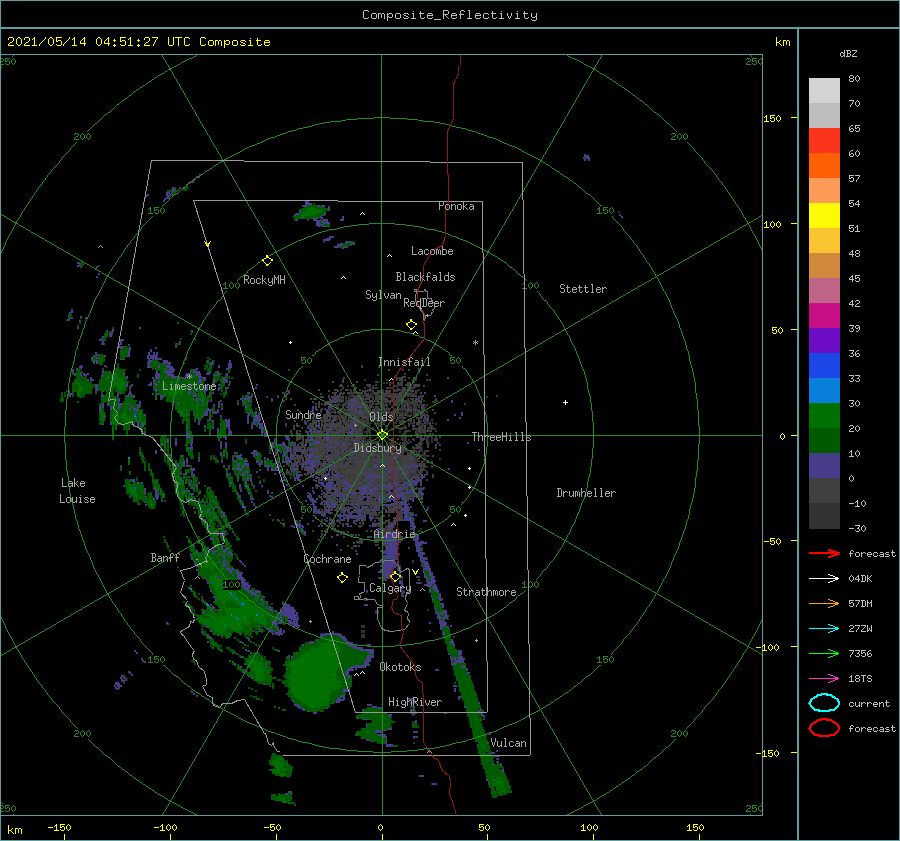The image size is (900, 841).
Task: Click the yellow diamond marker over Calgary
Action: point(395,576)
